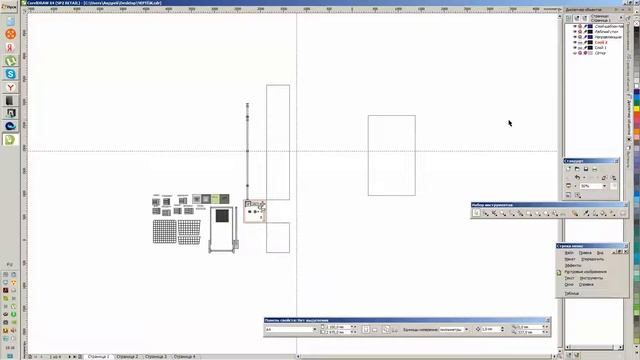This screenshot has height=360, width=640.
Task: Switch to Страница 2 page tab
Action: tap(127, 357)
